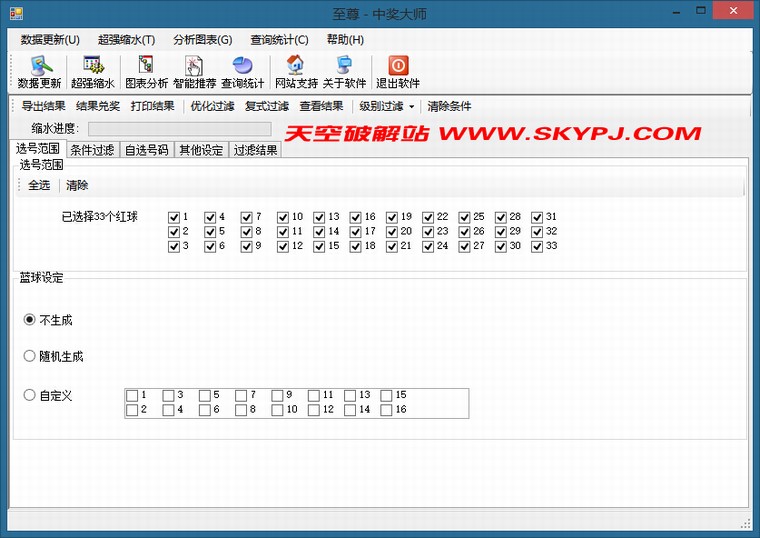The width and height of the screenshot is (760, 538).
Task: Open the 分析图表(G) menu
Action: point(202,40)
